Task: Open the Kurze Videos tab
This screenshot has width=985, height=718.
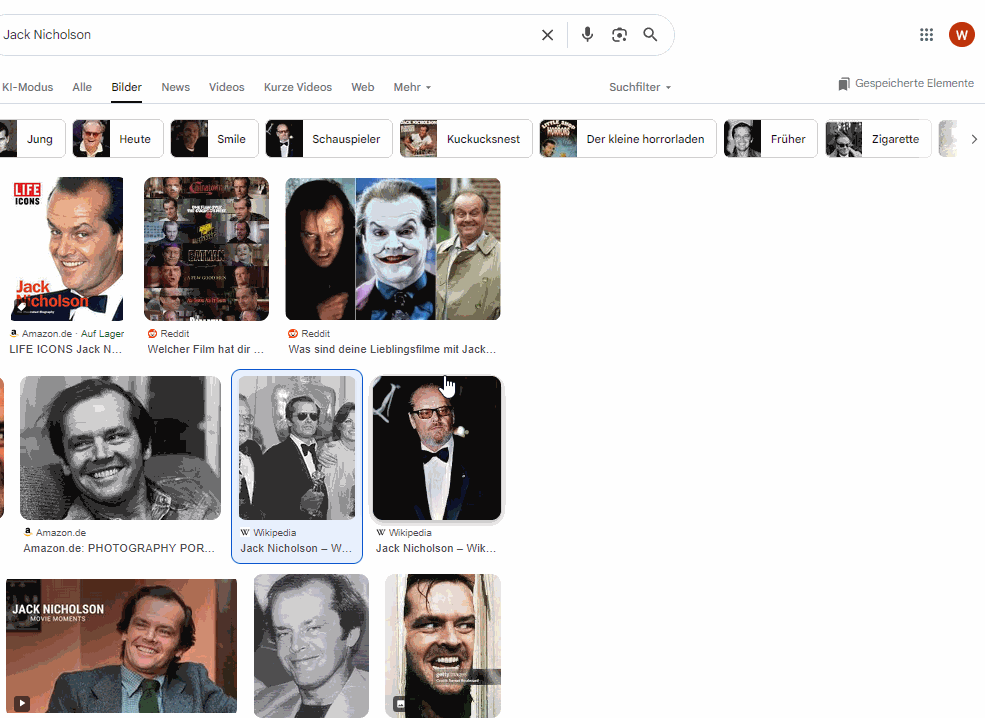Action: tap(298, 87)
